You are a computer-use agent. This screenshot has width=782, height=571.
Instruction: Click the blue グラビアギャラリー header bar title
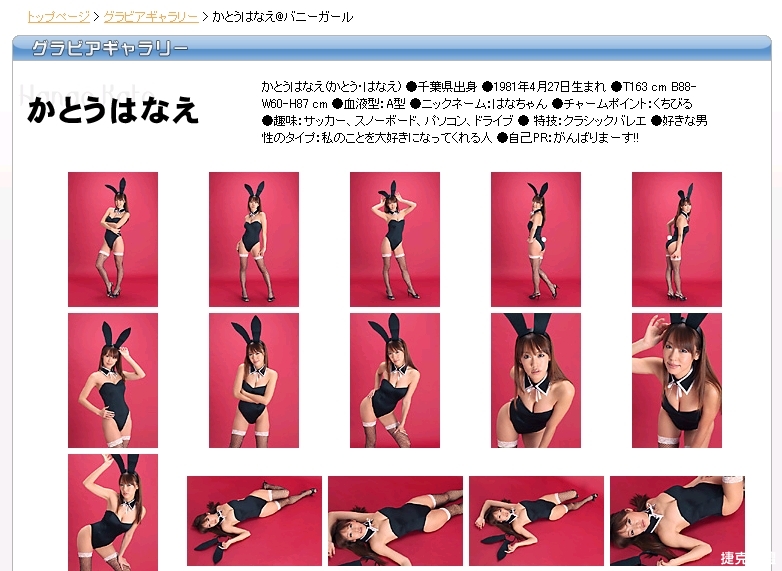(110, 48)
